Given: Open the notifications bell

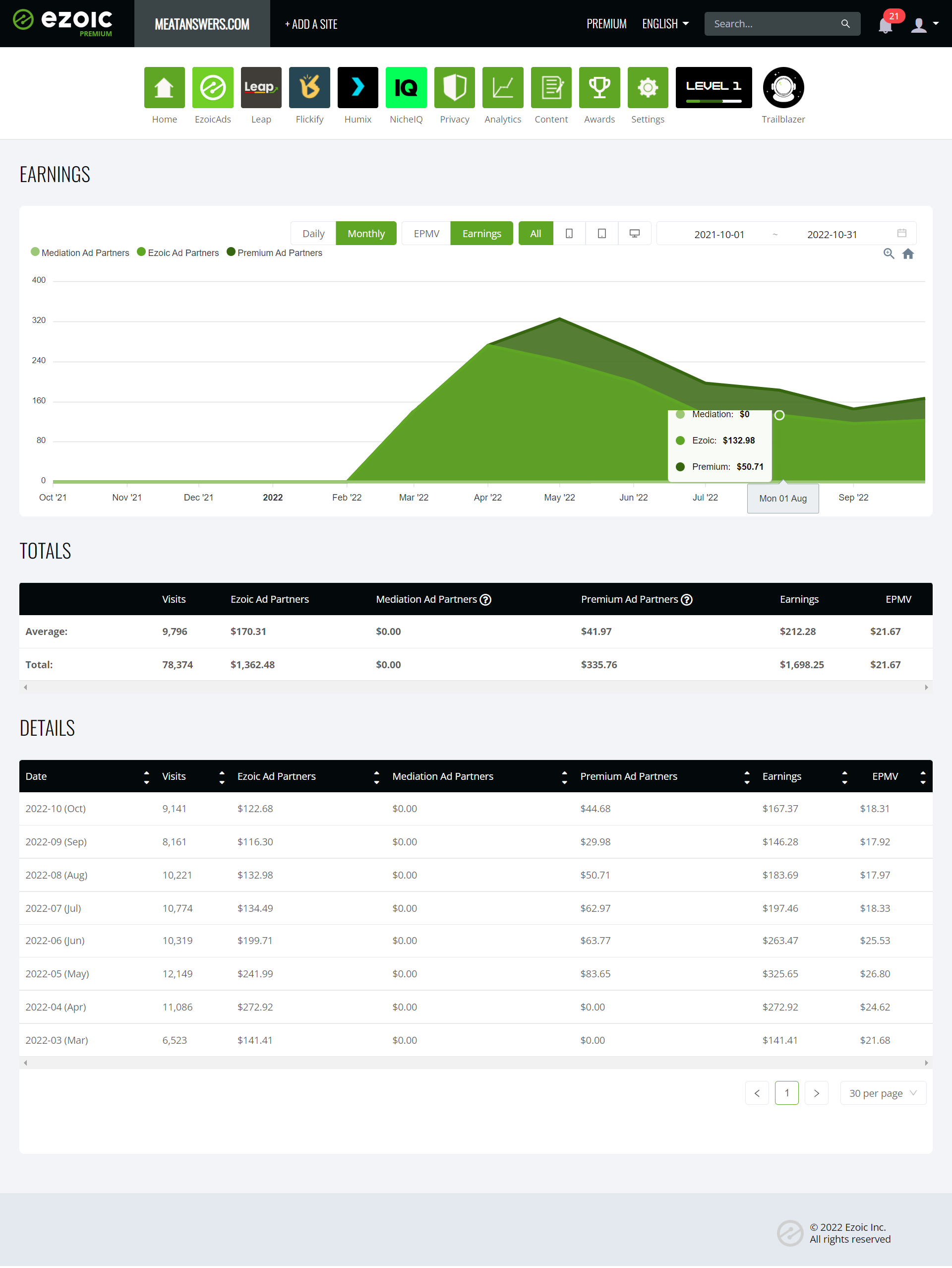Looking at the screenshot, I should pos(886,25).
